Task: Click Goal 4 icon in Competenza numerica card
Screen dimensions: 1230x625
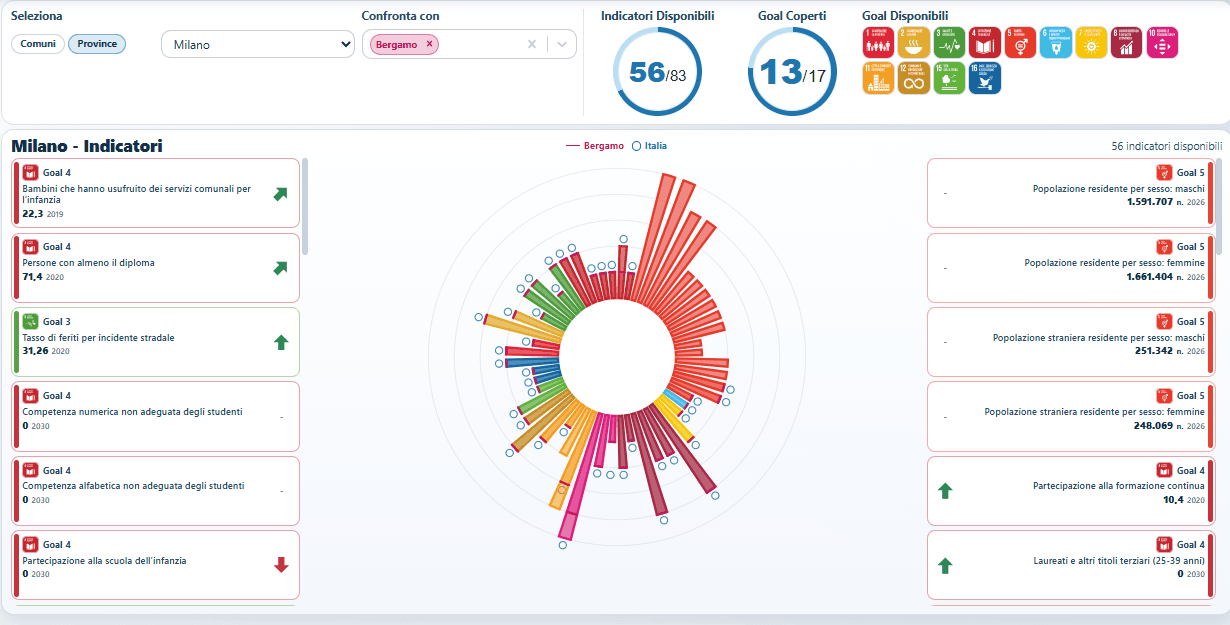Action: (x=30, y=396)
